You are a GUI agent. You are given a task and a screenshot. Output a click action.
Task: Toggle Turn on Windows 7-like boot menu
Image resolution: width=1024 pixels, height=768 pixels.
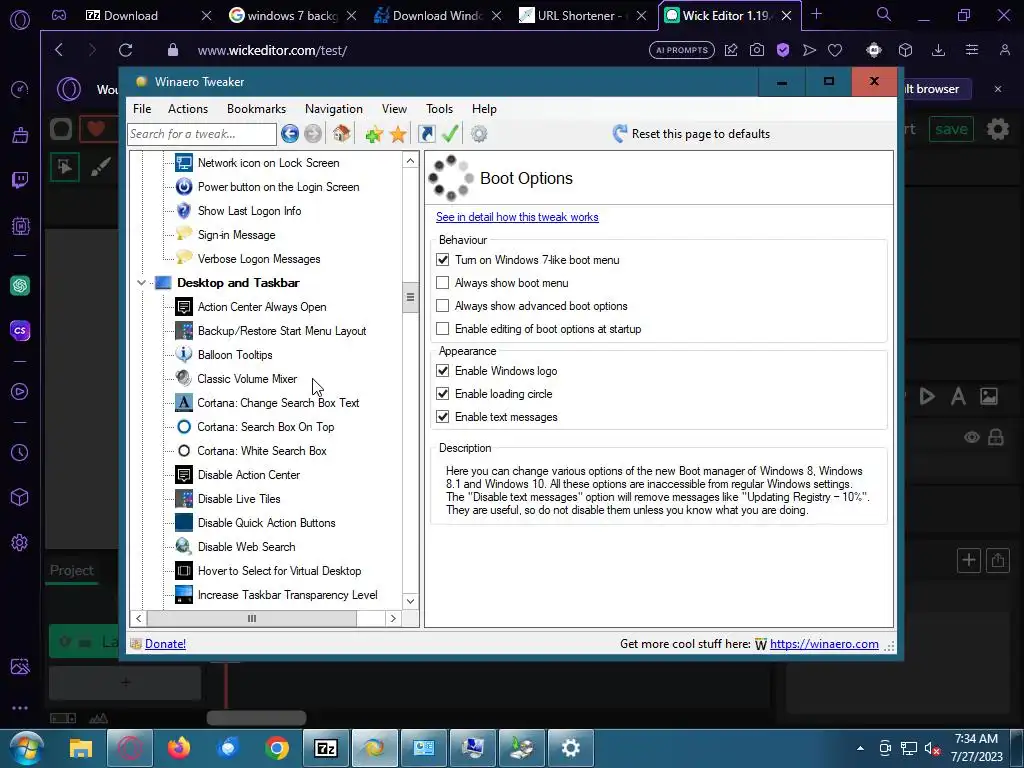pyautogui.click(x=443, y=260)
